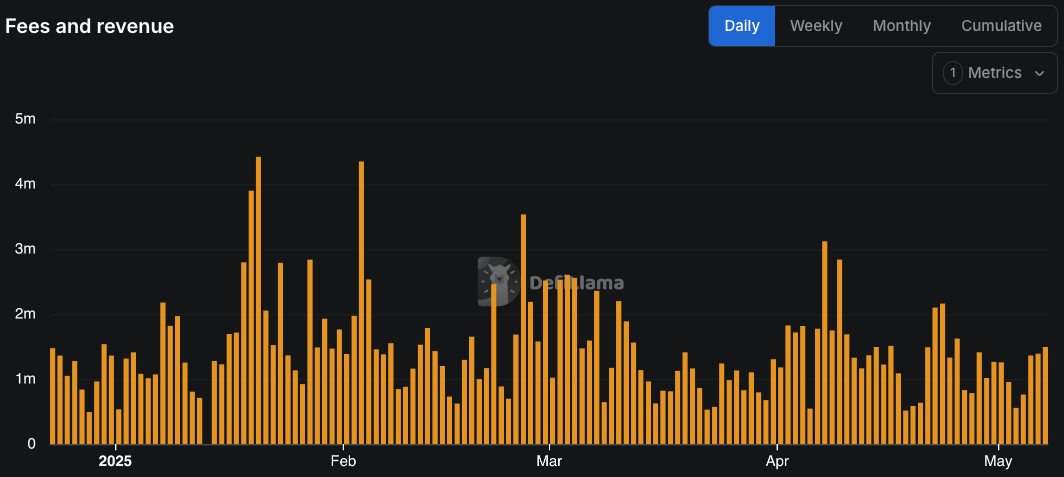Click the May x-axis label
The image size is (1064, 477).
click(998, 461)
